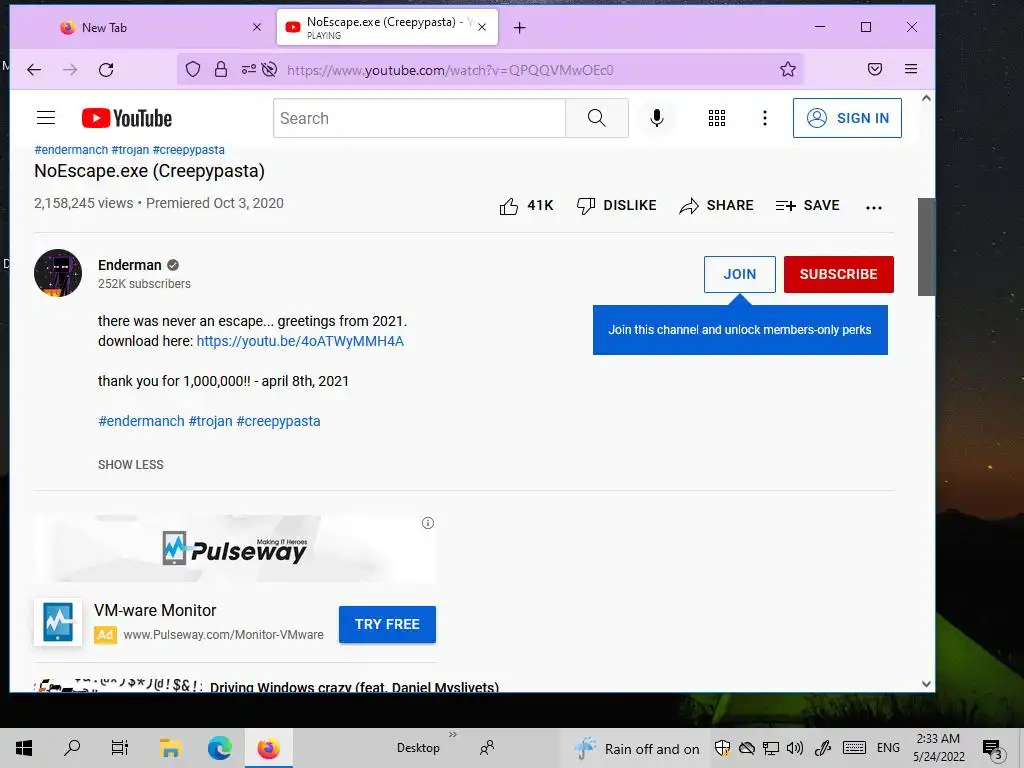Screen dimensions: 1024x768
Task: Share the video
Action: click(x=716, y=206)
